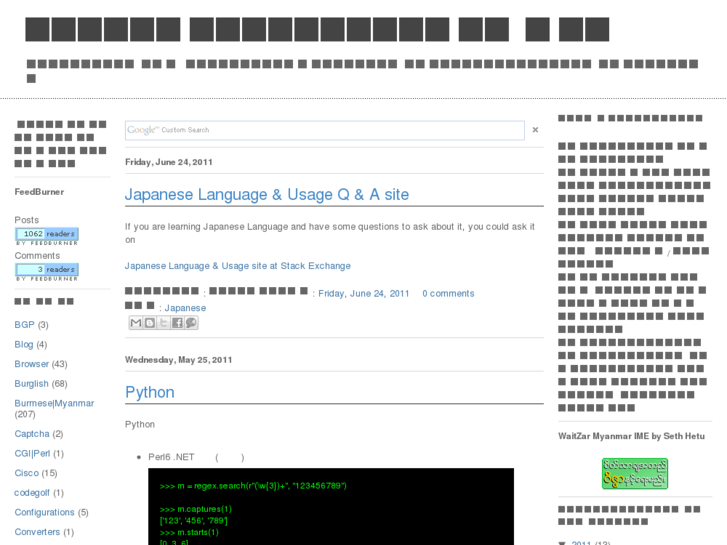Select the Burglish category label

click(x=31, y=383)
